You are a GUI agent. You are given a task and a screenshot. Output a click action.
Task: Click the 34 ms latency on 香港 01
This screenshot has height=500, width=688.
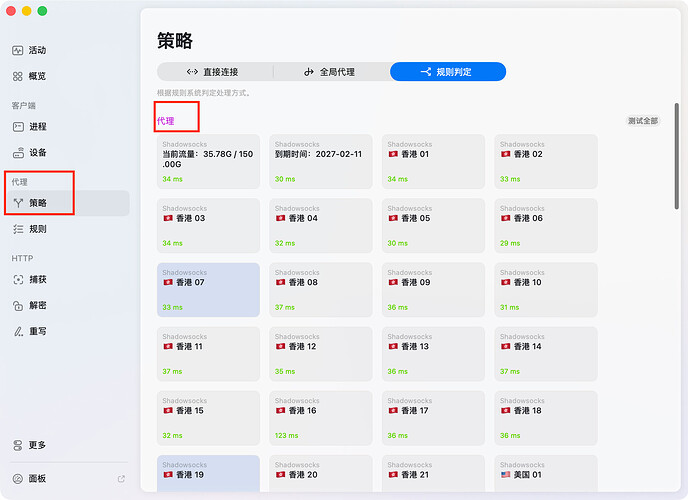tap(398, 179)
